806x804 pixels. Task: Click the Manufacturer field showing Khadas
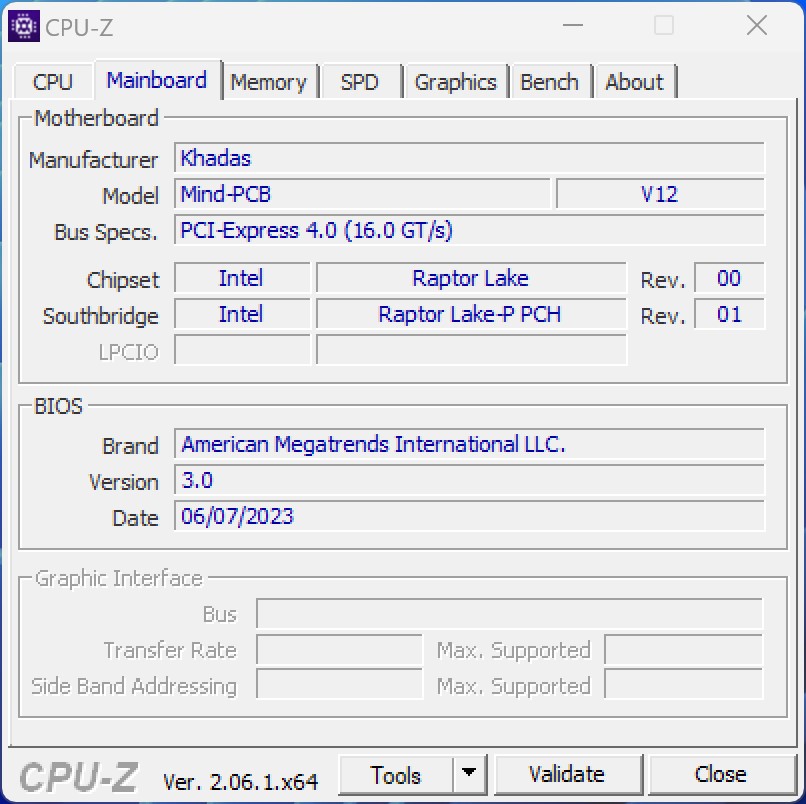click(469, 158)
